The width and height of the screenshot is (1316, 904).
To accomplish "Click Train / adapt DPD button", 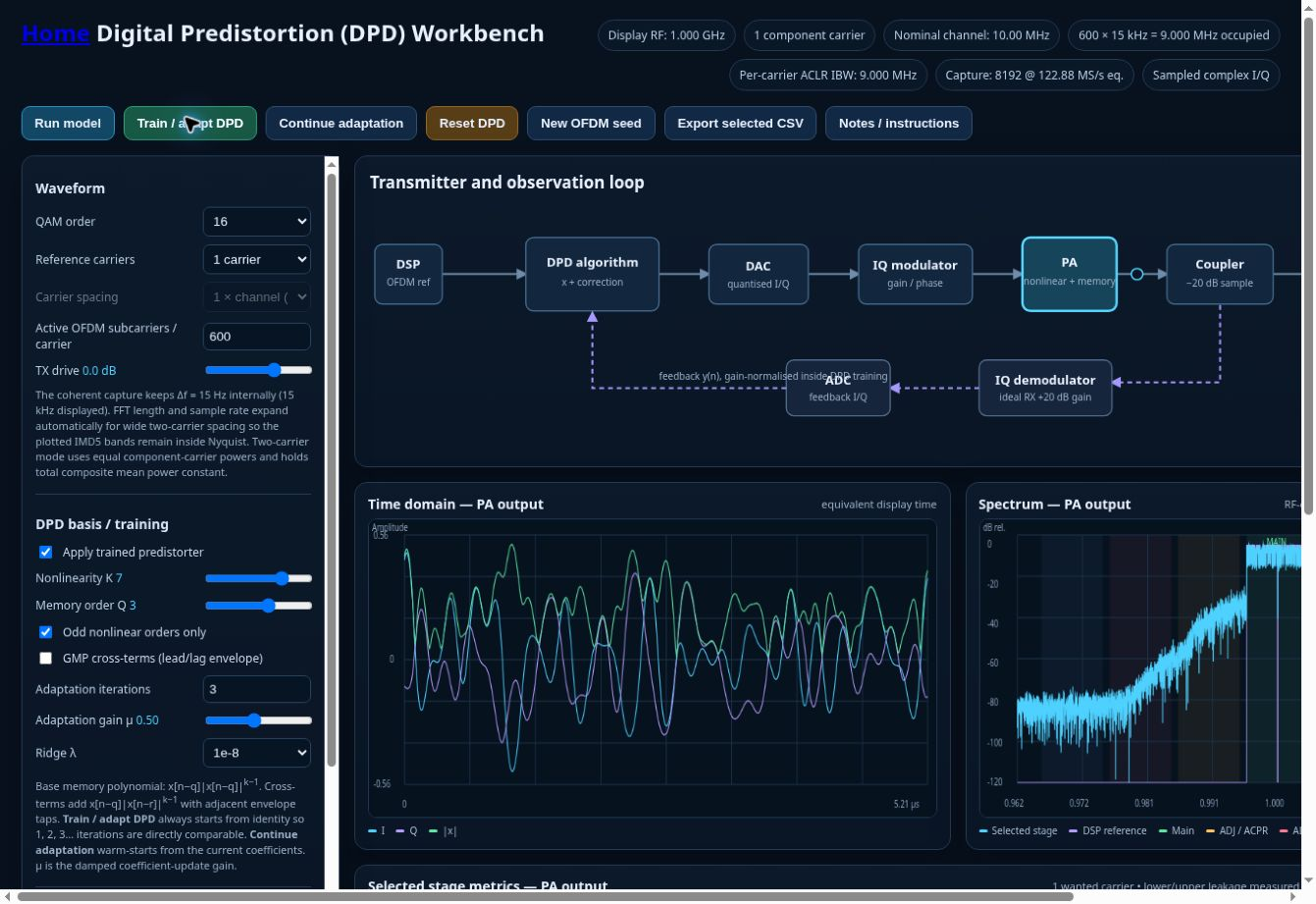I will coord(190,123).
